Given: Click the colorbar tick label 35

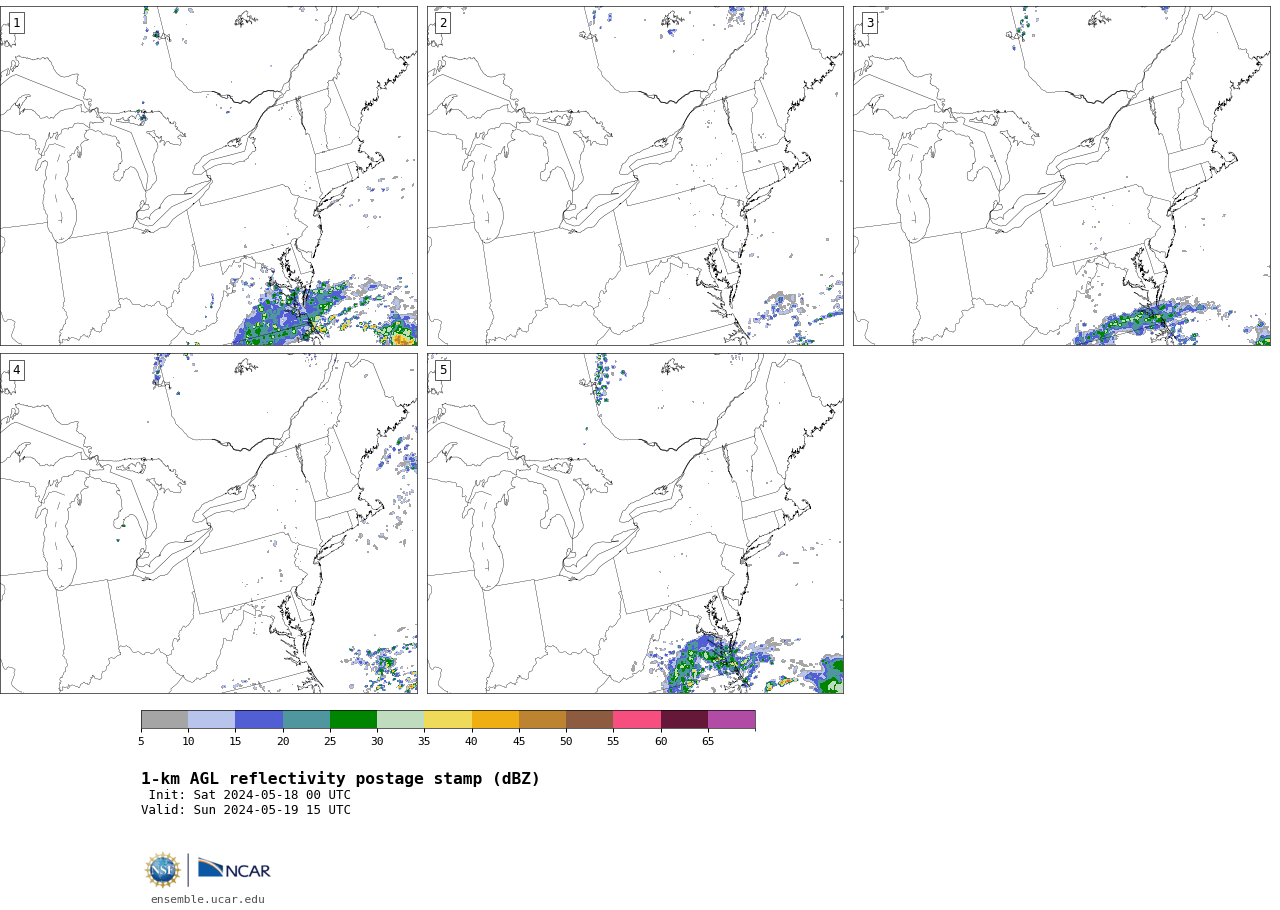Looking at the screenshot, I should 424,741.
